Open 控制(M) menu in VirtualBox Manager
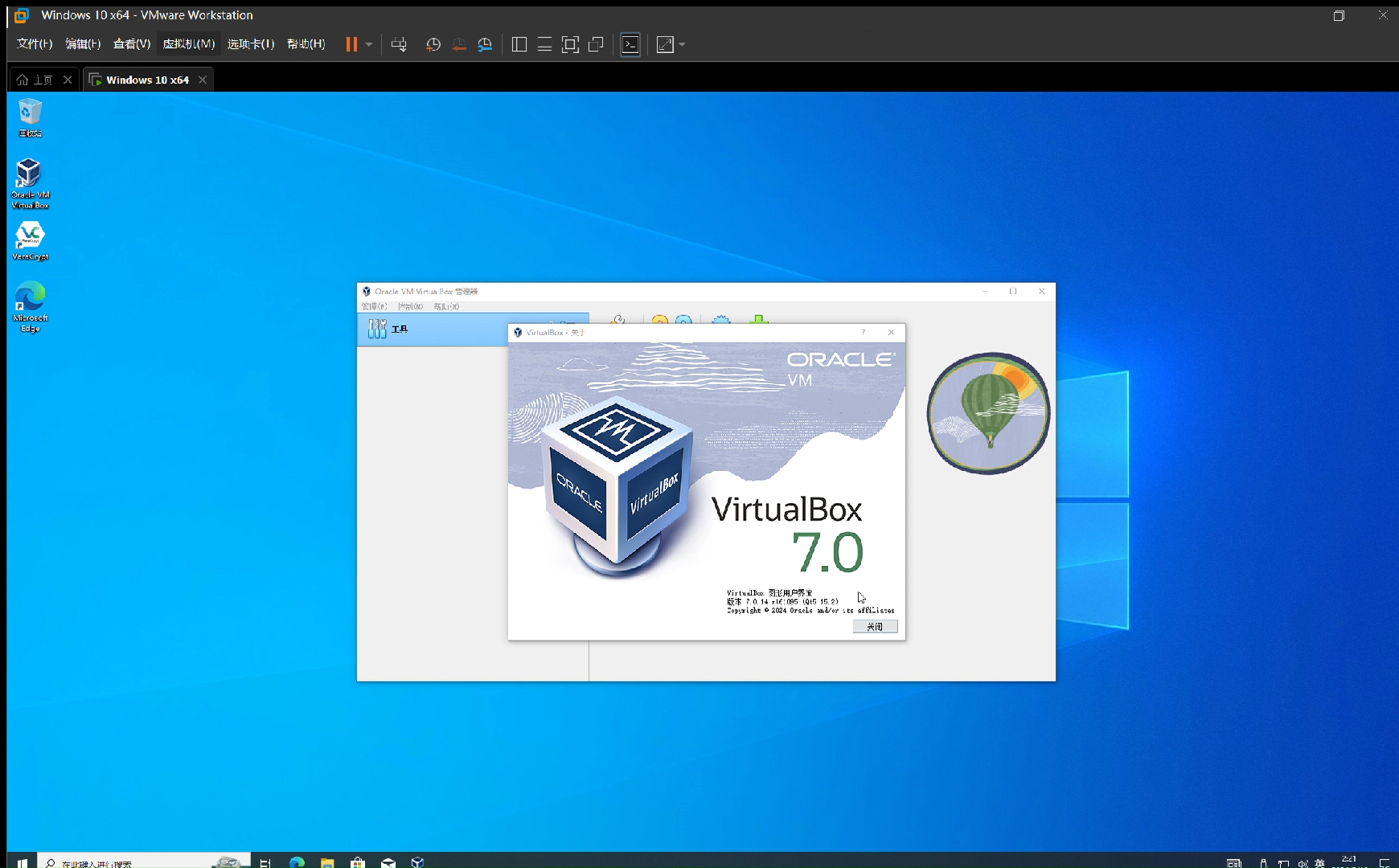Viewport: 1399px width, 868px height. (x=410, y=306)
